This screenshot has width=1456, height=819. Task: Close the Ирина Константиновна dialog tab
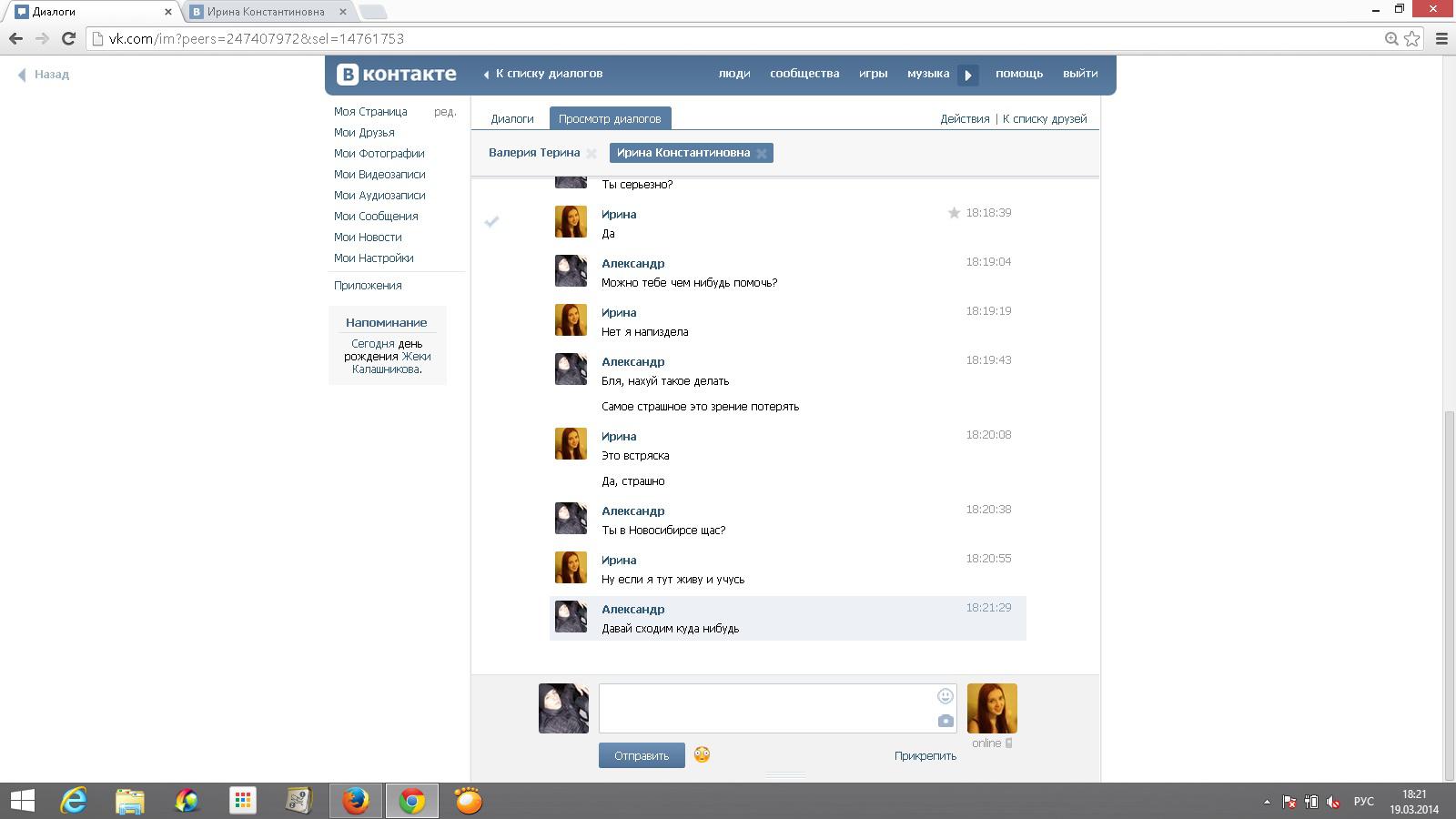[762, 153]
